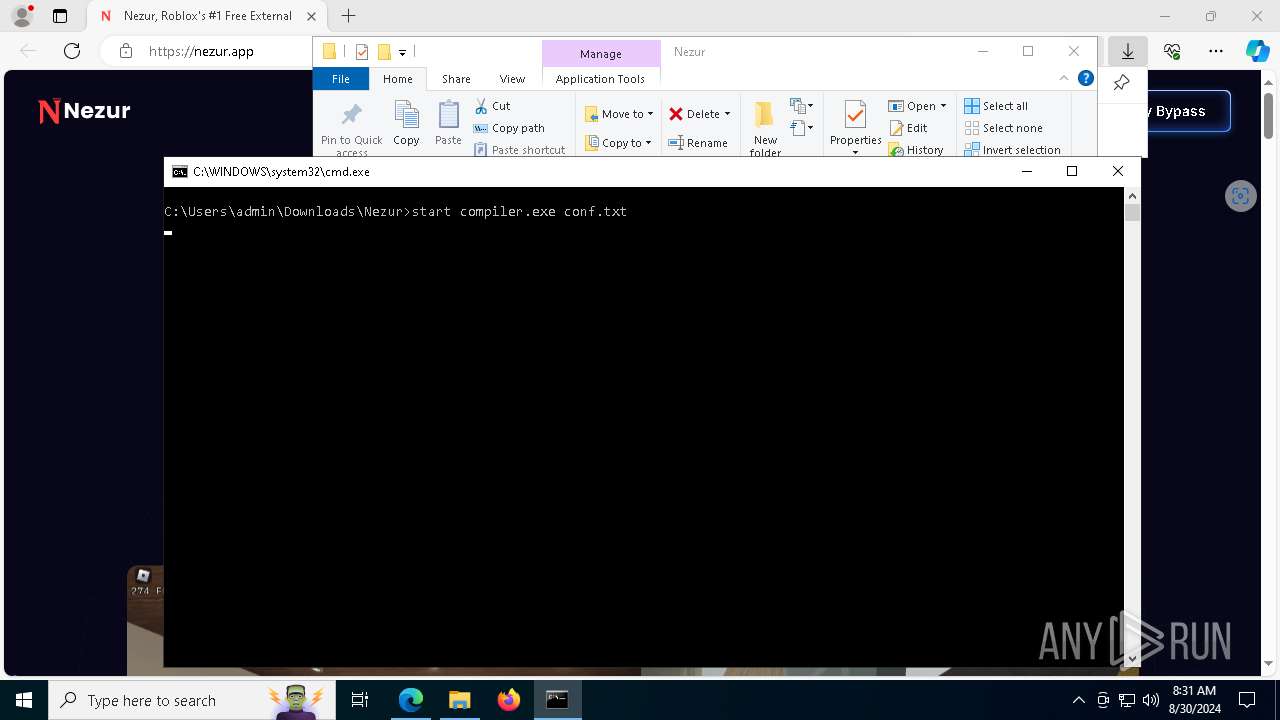
Task: Click the visual search screenshot icon
Action: pos(1241,196)
